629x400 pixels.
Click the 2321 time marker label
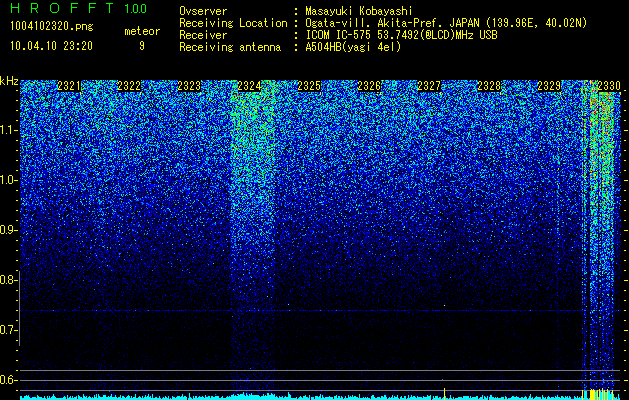(69, 86)
